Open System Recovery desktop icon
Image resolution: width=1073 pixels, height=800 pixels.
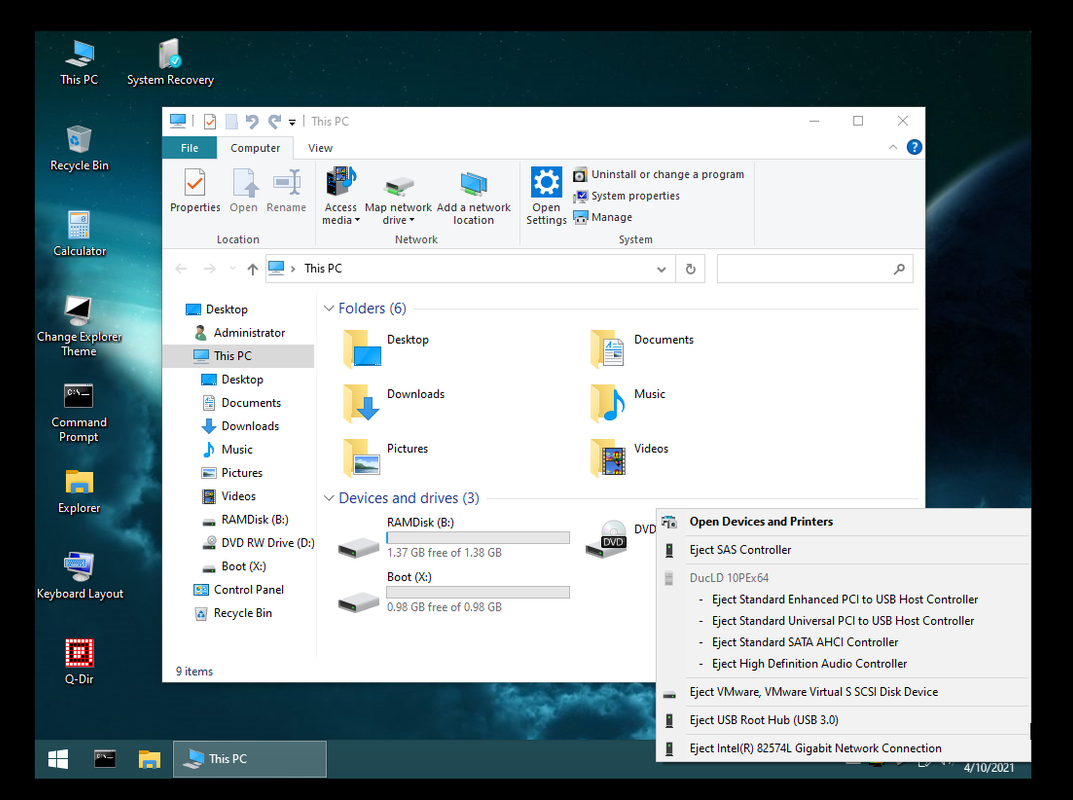170,63
